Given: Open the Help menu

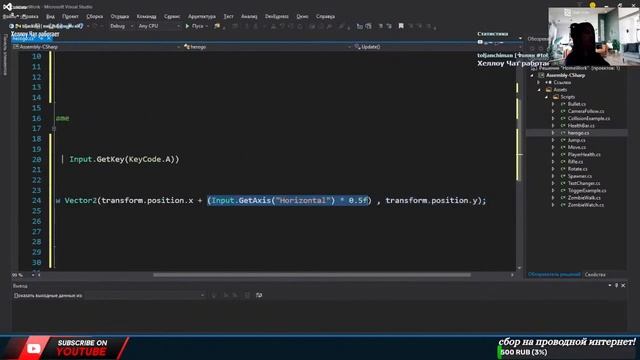Looking at the screenshot, I should click(x=325, y=16).
